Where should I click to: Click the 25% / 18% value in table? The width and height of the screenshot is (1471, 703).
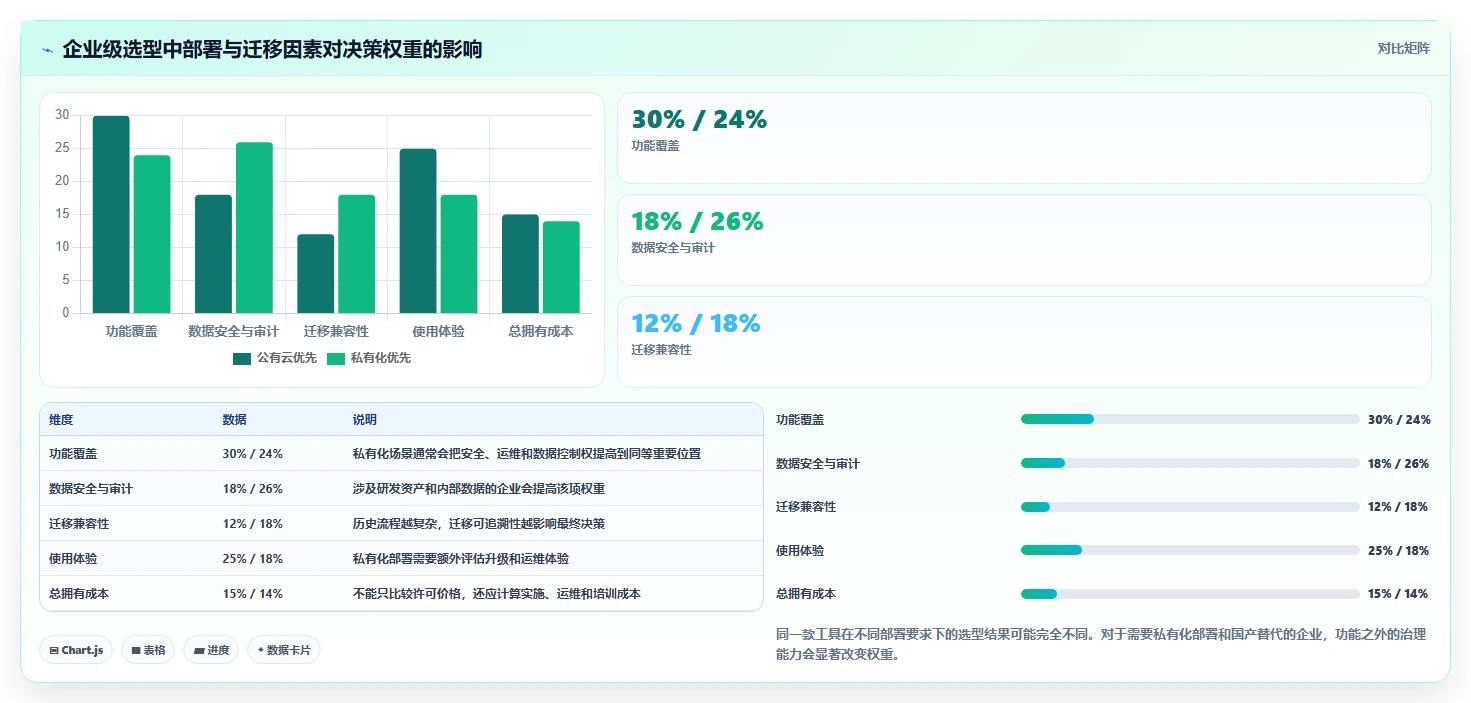(252, 559)
